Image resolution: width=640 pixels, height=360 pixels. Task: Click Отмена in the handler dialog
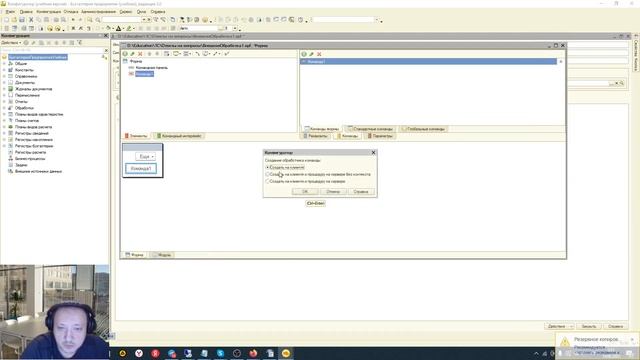pos(333,191)
